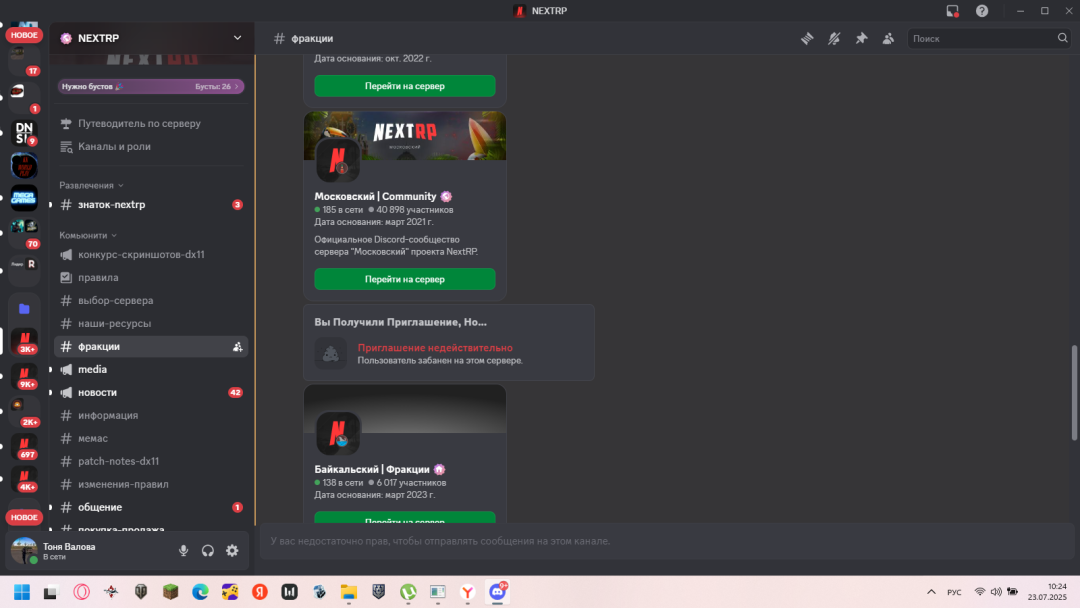This screenshot has width=1080, height=608.
Task: Open the наши-ресурсы channel
Action: [x=151, y=324]
